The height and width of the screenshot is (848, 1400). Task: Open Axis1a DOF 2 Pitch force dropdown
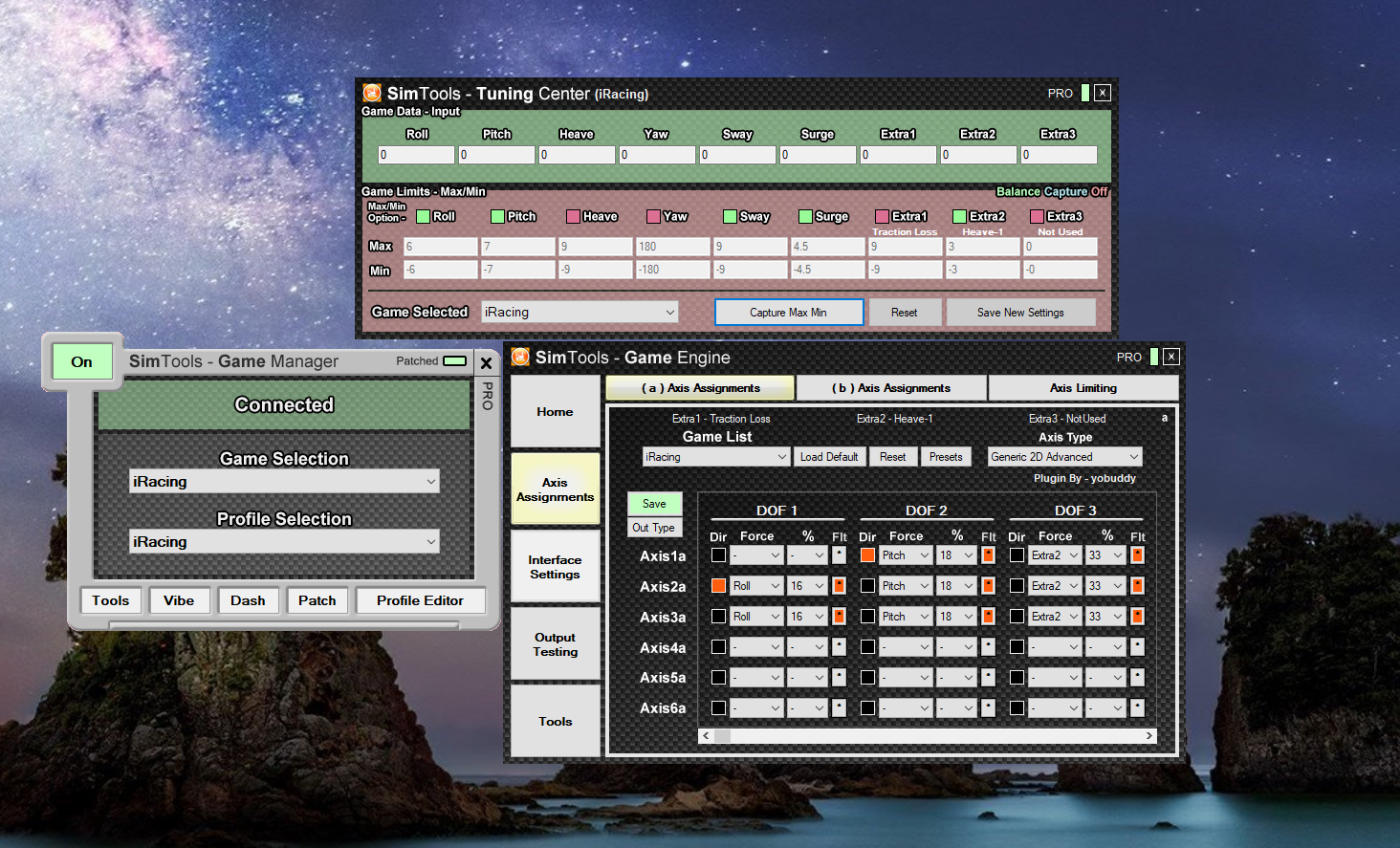click(x=906, y=554)
